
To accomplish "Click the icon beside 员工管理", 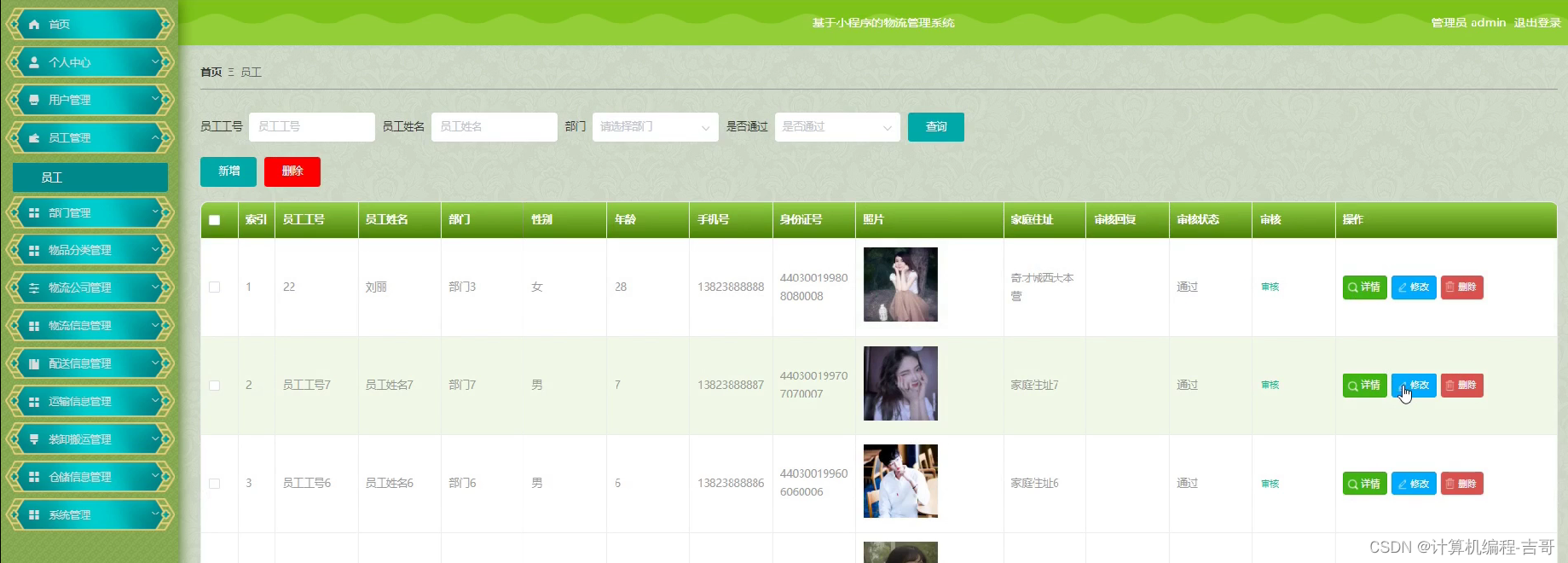I will click(34, 137).
